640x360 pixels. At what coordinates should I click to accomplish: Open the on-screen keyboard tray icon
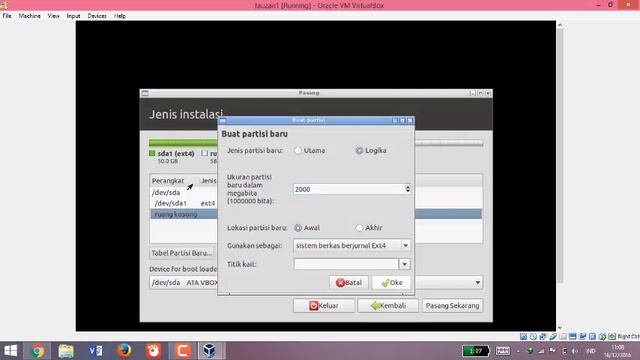[502, 351]
